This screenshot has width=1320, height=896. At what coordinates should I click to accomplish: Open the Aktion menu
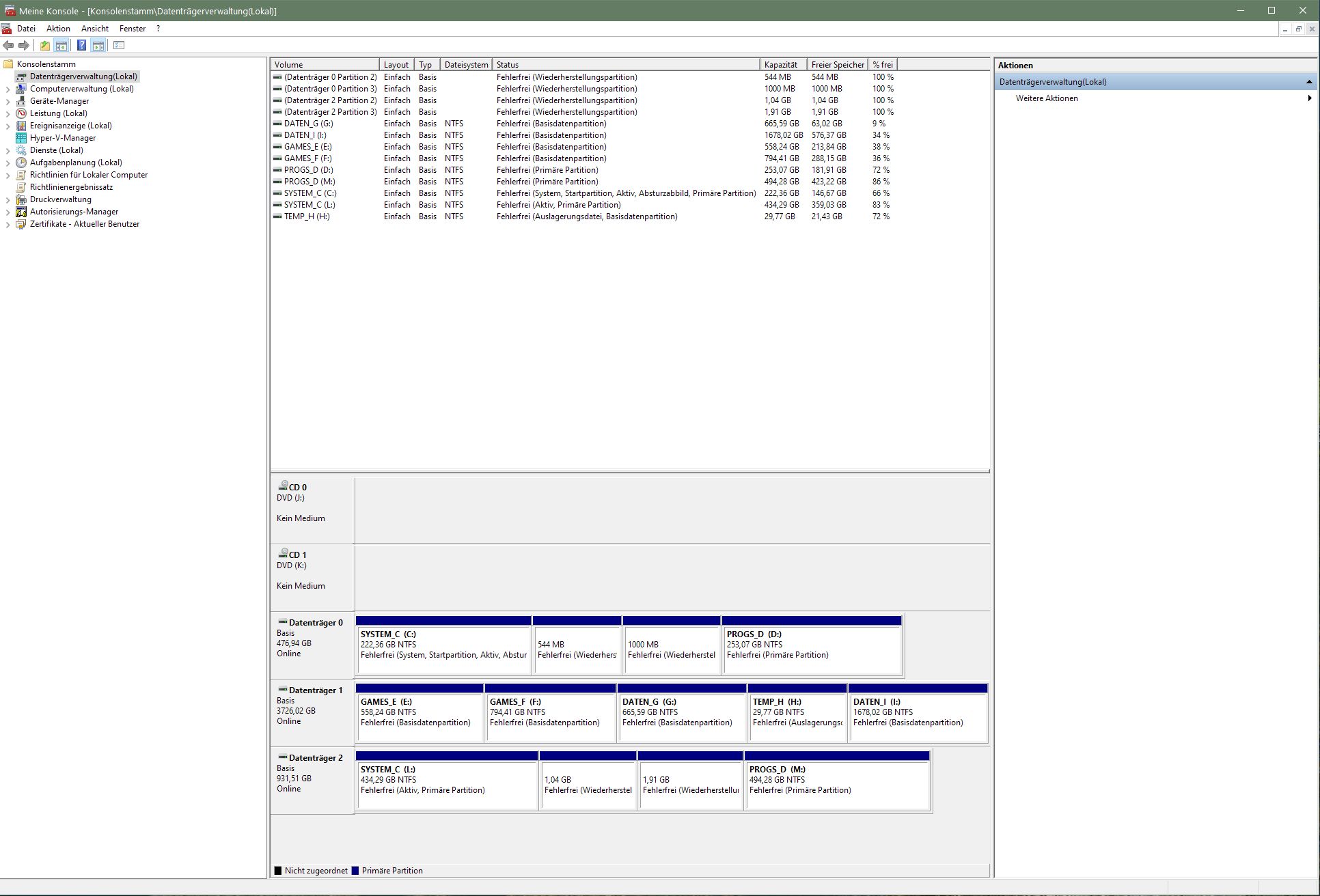[x=58, y=29]
